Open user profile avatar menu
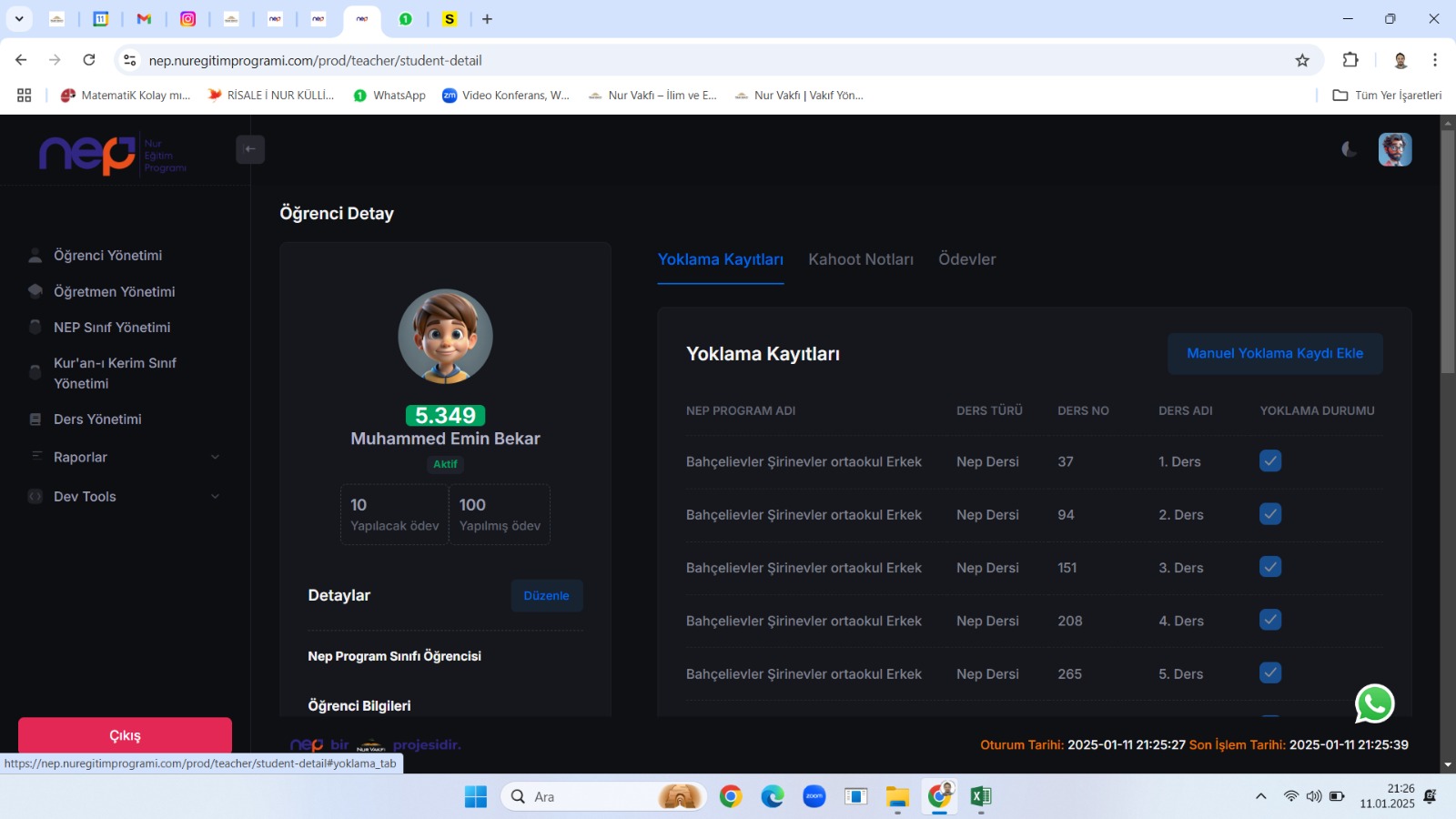The height and width of the screenshot is (819, 1456). [x=1395, y=149]
